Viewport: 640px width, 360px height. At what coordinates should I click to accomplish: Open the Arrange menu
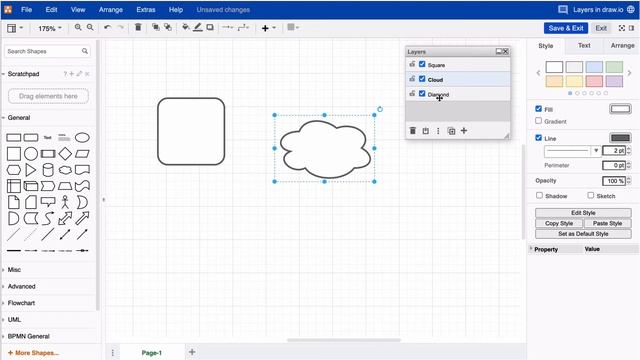(x=111, y=9)
